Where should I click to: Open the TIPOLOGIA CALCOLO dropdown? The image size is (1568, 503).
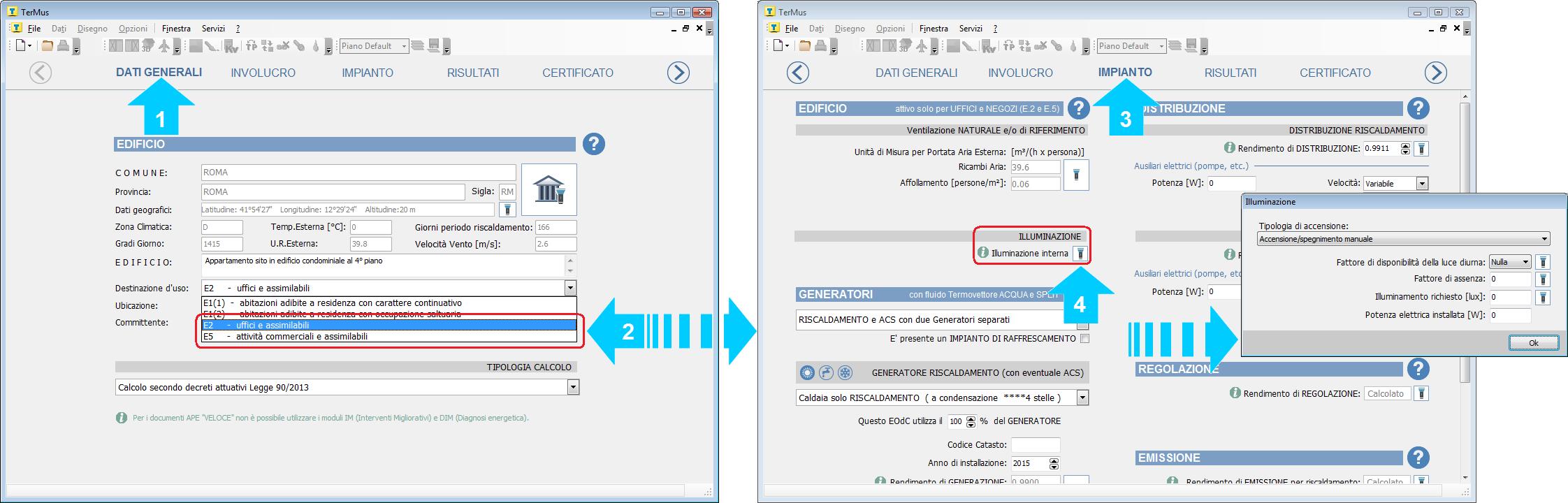573,387
